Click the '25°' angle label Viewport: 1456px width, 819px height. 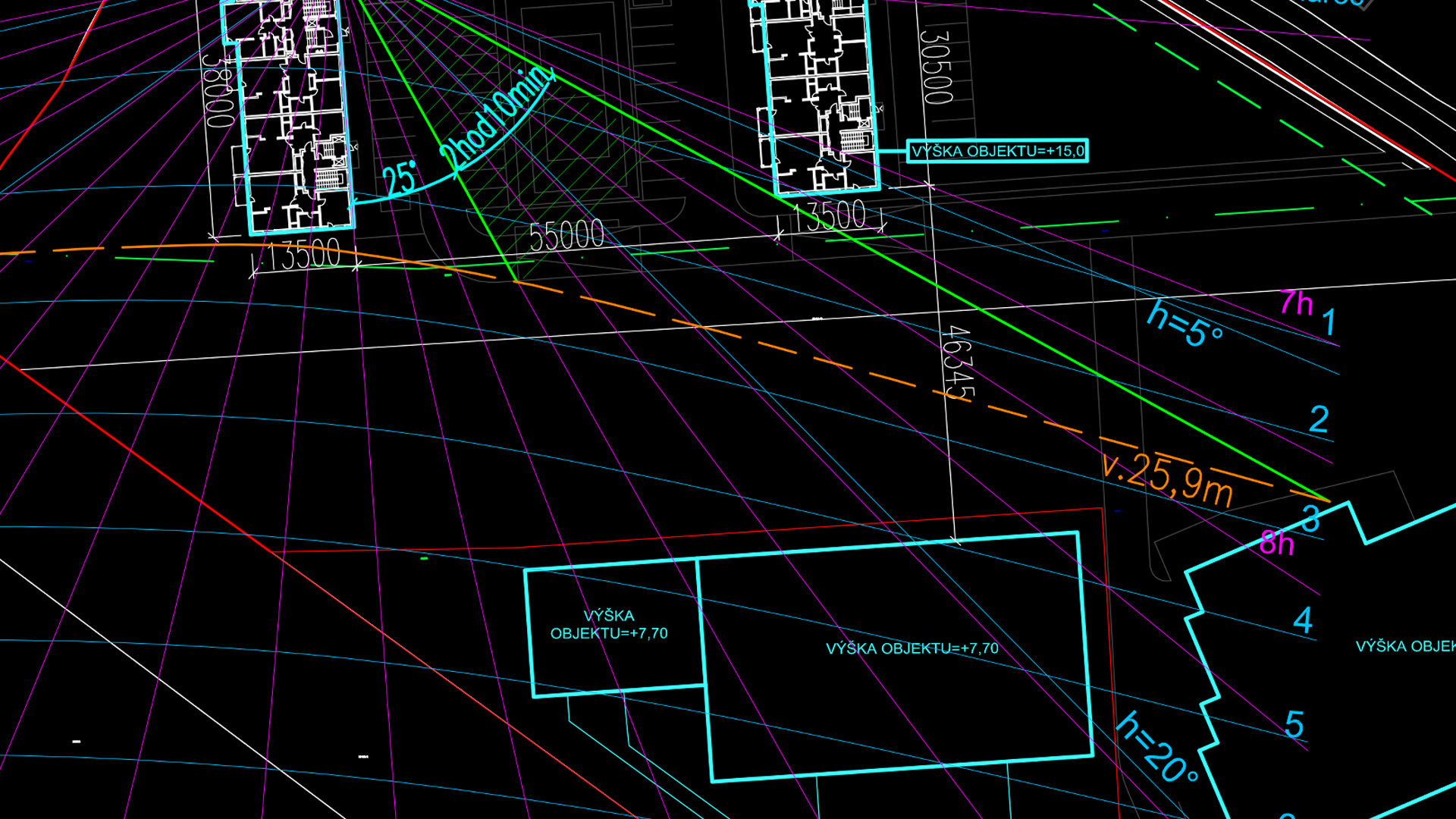click(400, 179)
